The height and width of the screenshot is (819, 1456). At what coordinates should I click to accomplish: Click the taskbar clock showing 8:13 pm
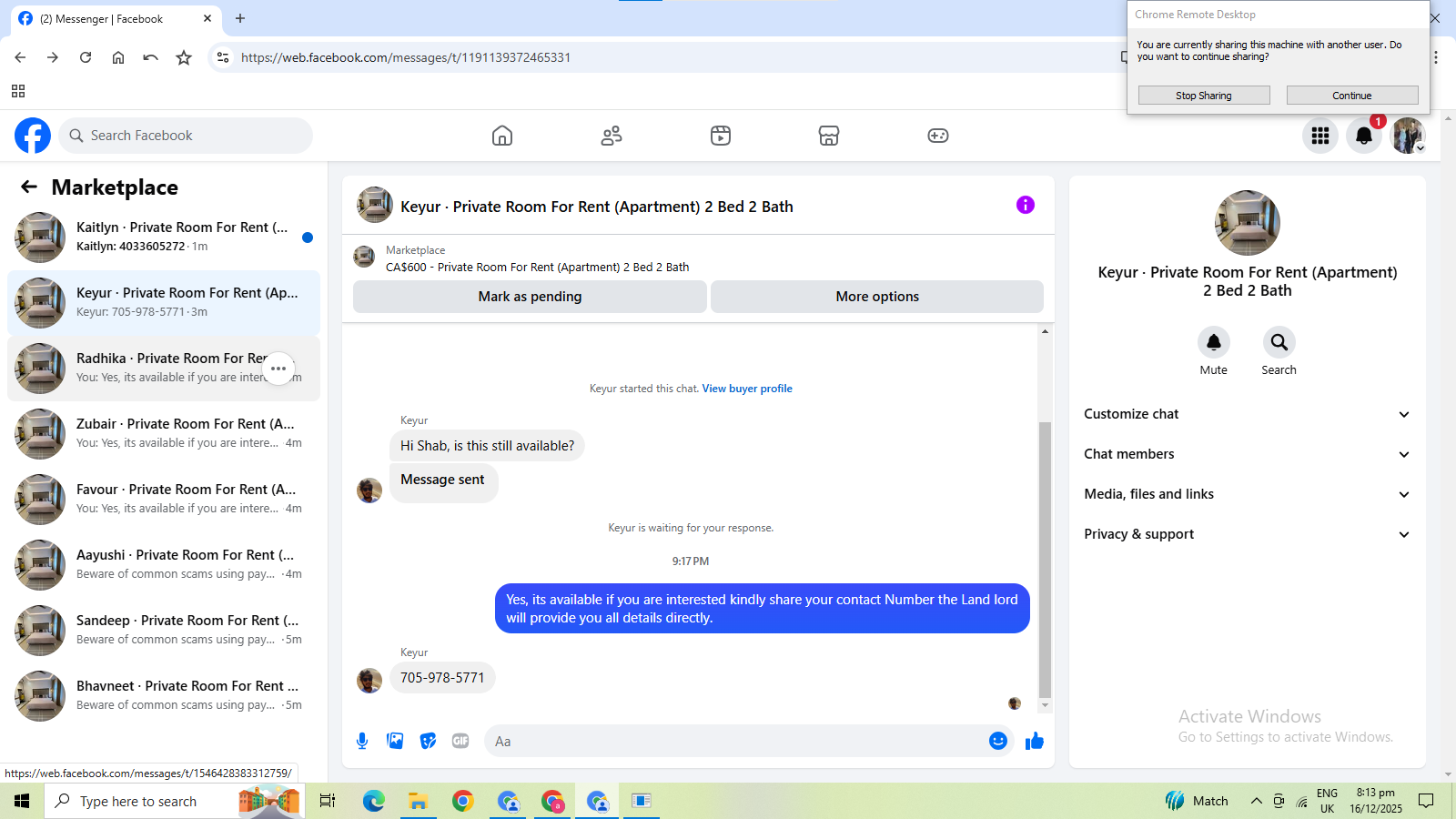pos(1375,801)
